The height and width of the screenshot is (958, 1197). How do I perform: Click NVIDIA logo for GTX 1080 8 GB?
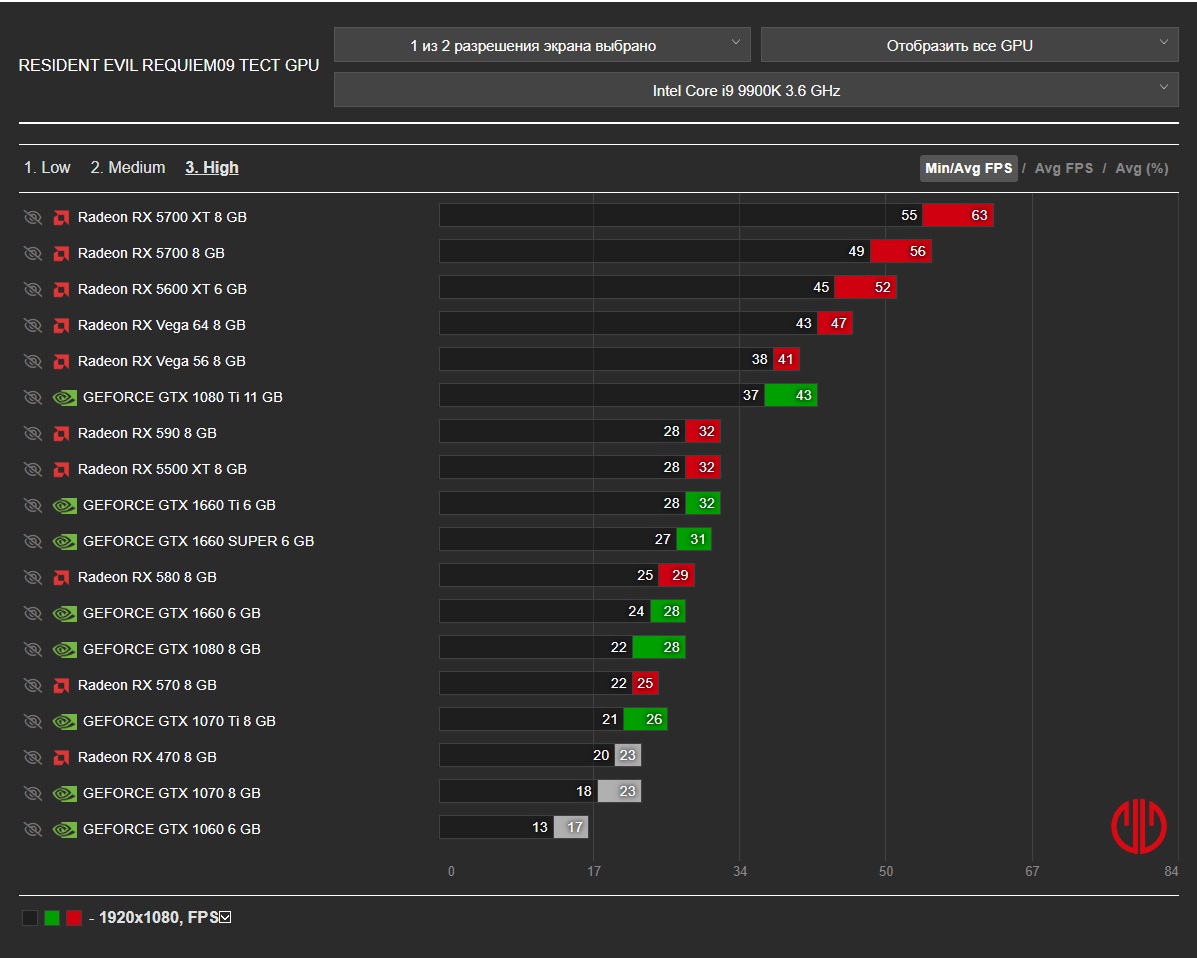65,650
